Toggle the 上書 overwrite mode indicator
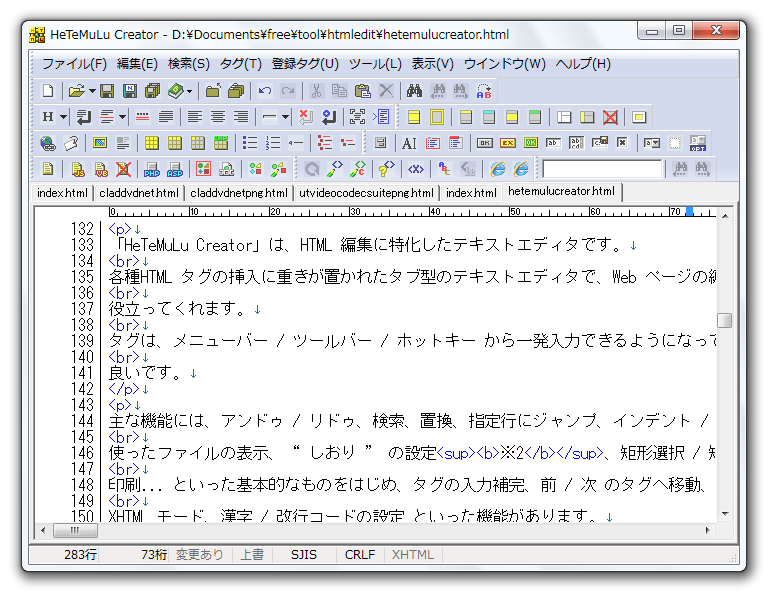This screenshot has width=768, height=595. tap(252, 554)
